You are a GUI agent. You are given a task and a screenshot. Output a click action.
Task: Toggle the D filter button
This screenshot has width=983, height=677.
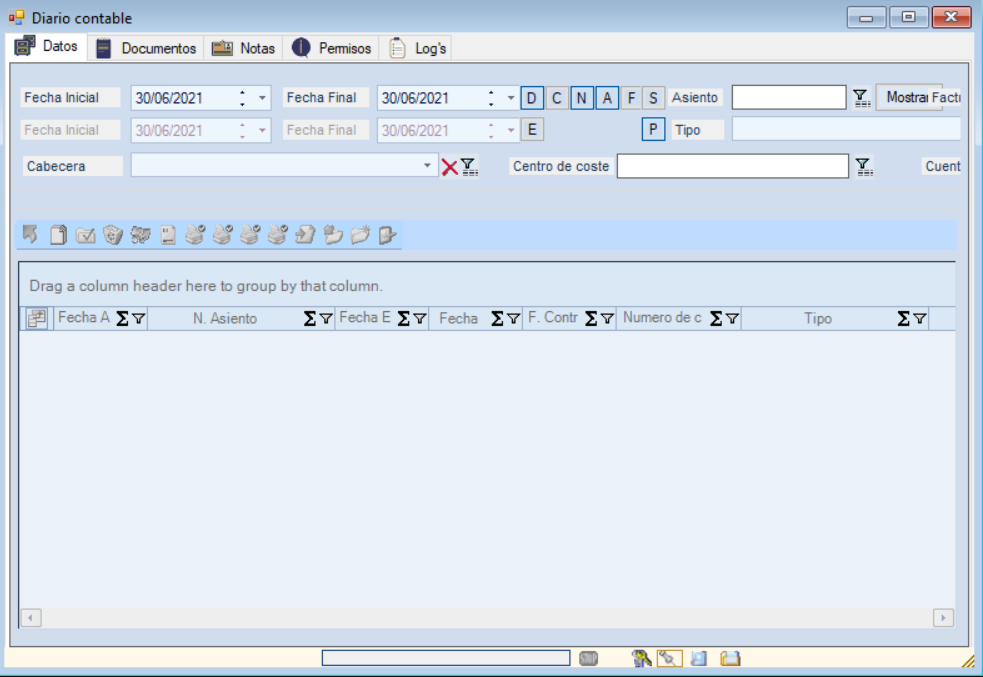[x=532, y=98]
